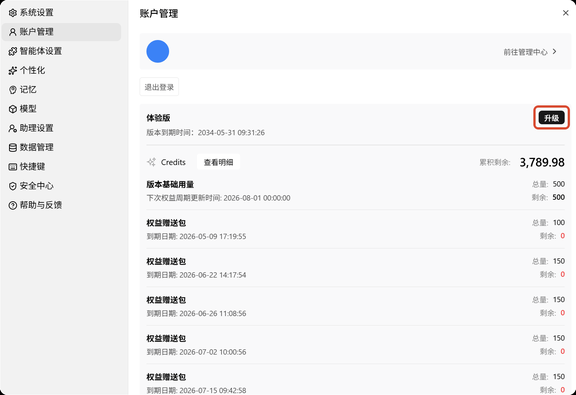Click the 体验版 plan title
Screen dimensions: 576x395
click(158, 118)
